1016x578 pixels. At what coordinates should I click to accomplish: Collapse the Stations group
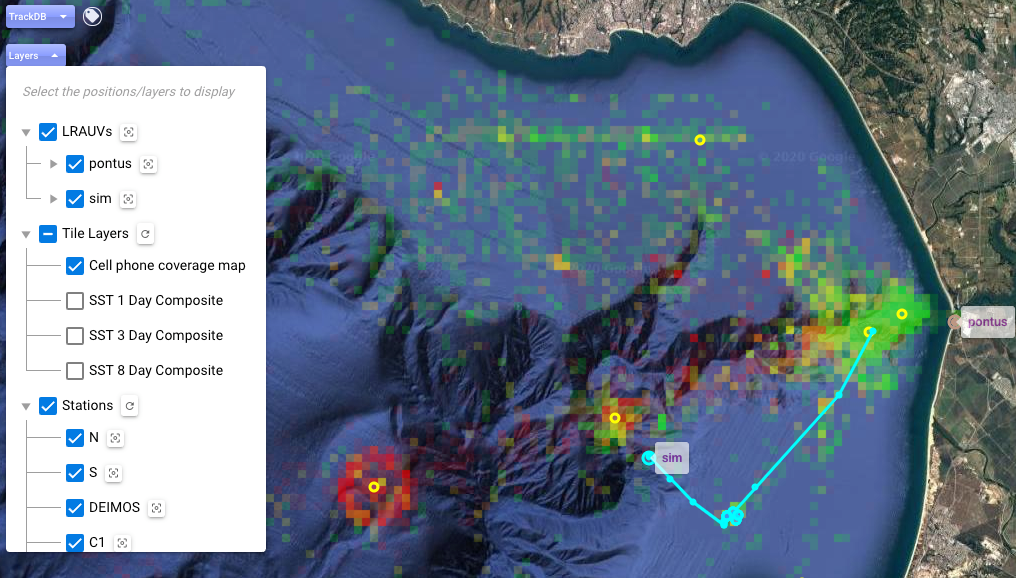point(26,406)
